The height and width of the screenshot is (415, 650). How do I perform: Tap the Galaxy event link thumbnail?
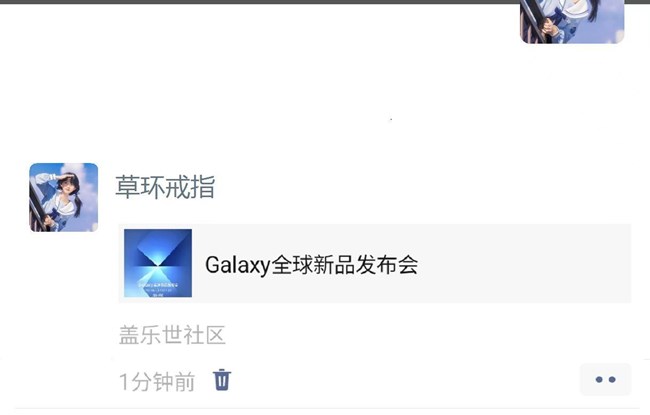[158, 263]
